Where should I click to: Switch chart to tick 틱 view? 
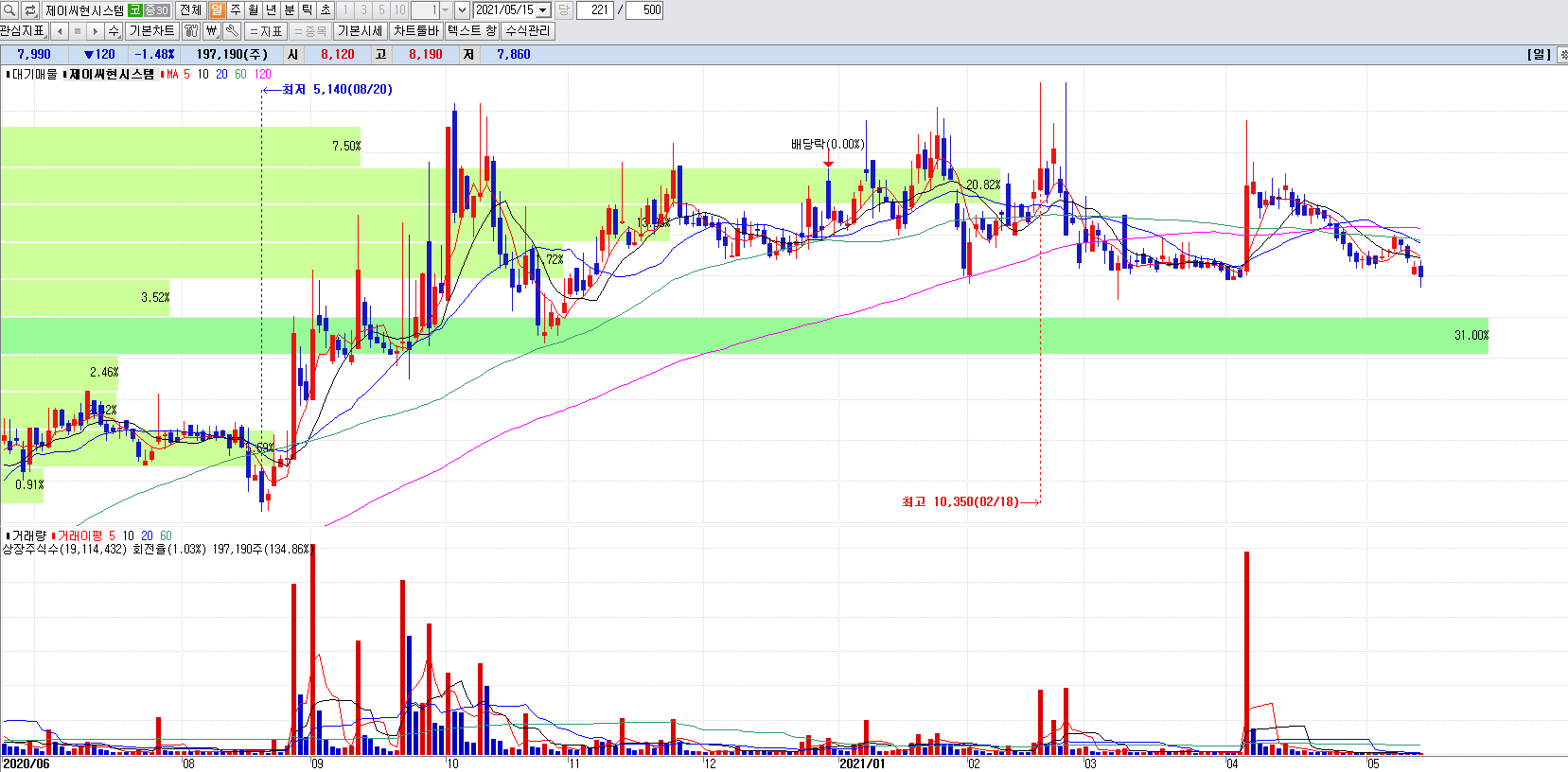pyautogui.click(x=308, y=9)
